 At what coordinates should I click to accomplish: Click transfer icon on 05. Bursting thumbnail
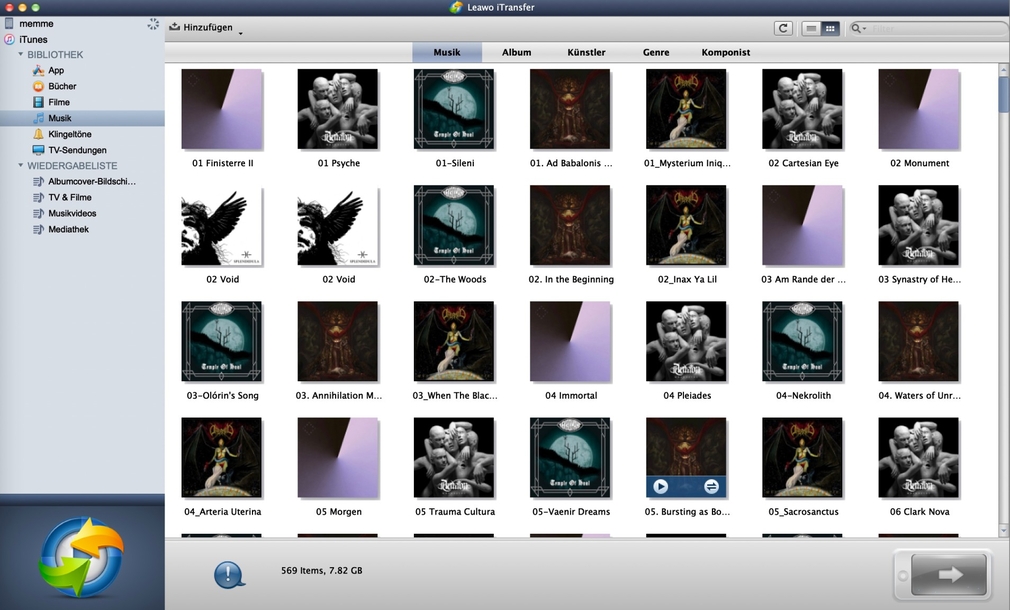(711, 486)
